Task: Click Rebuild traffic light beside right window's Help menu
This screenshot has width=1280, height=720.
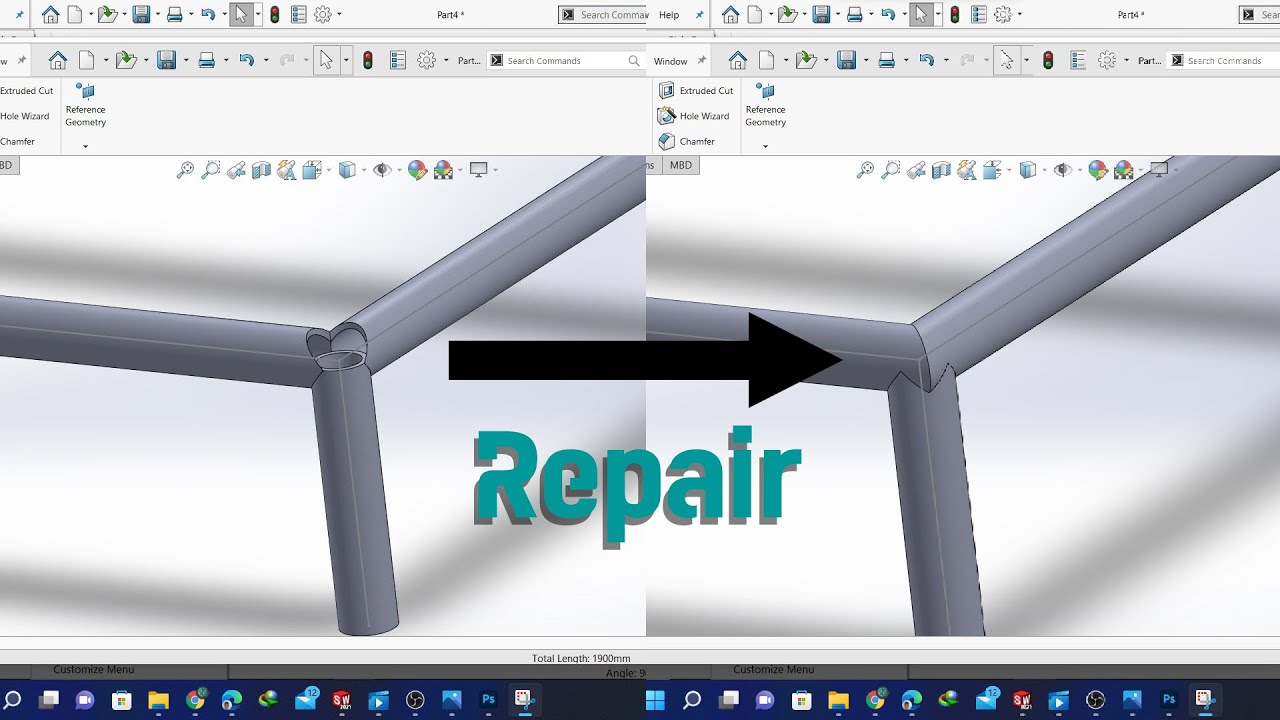Action: (954, 15)
